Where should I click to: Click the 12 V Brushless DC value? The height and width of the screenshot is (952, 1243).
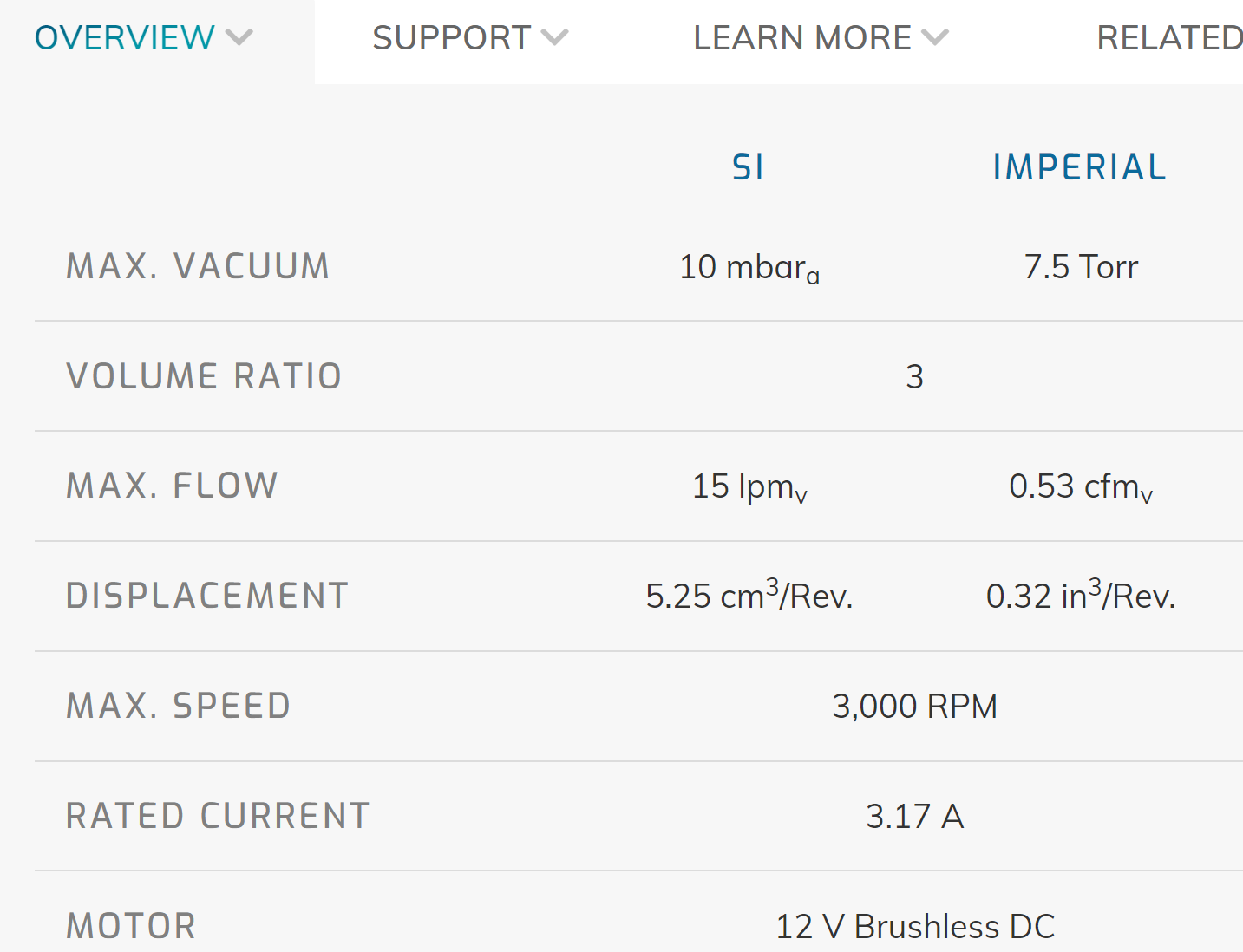(x=915, y=927)
